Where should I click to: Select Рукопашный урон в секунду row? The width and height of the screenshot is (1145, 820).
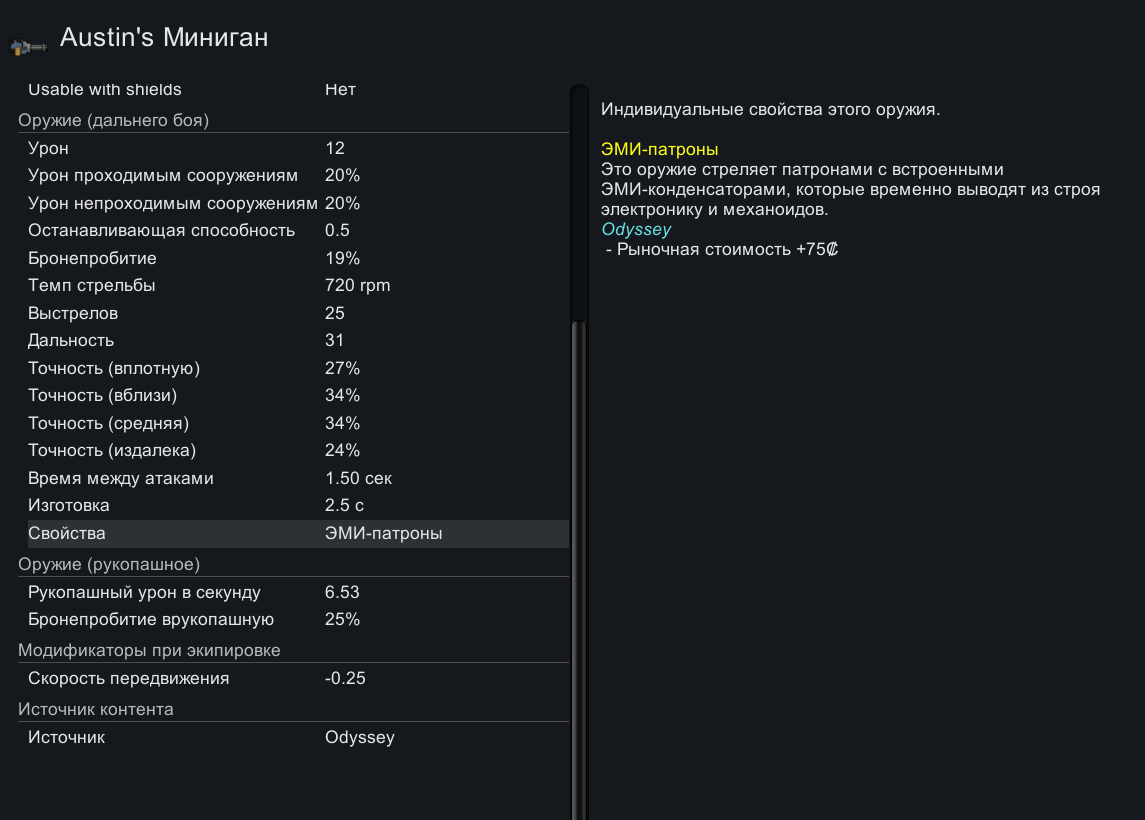point(290,592)
